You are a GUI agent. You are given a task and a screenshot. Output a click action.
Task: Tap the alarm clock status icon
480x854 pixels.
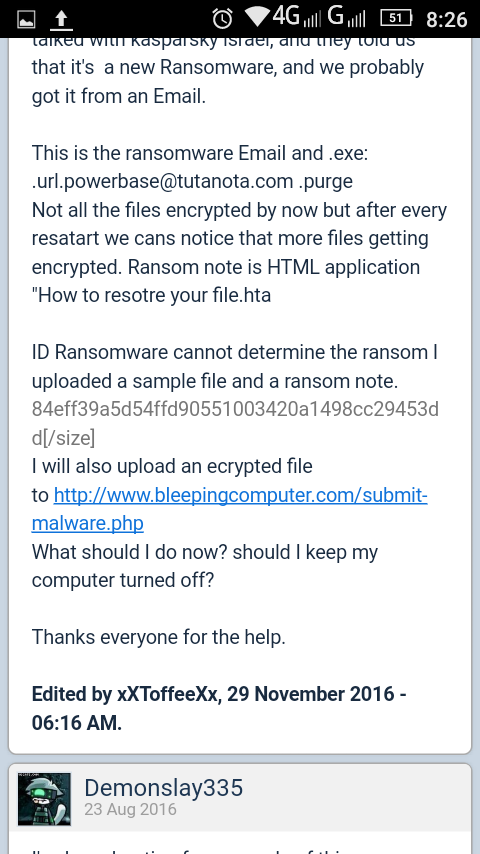click(x=222, y=20)
